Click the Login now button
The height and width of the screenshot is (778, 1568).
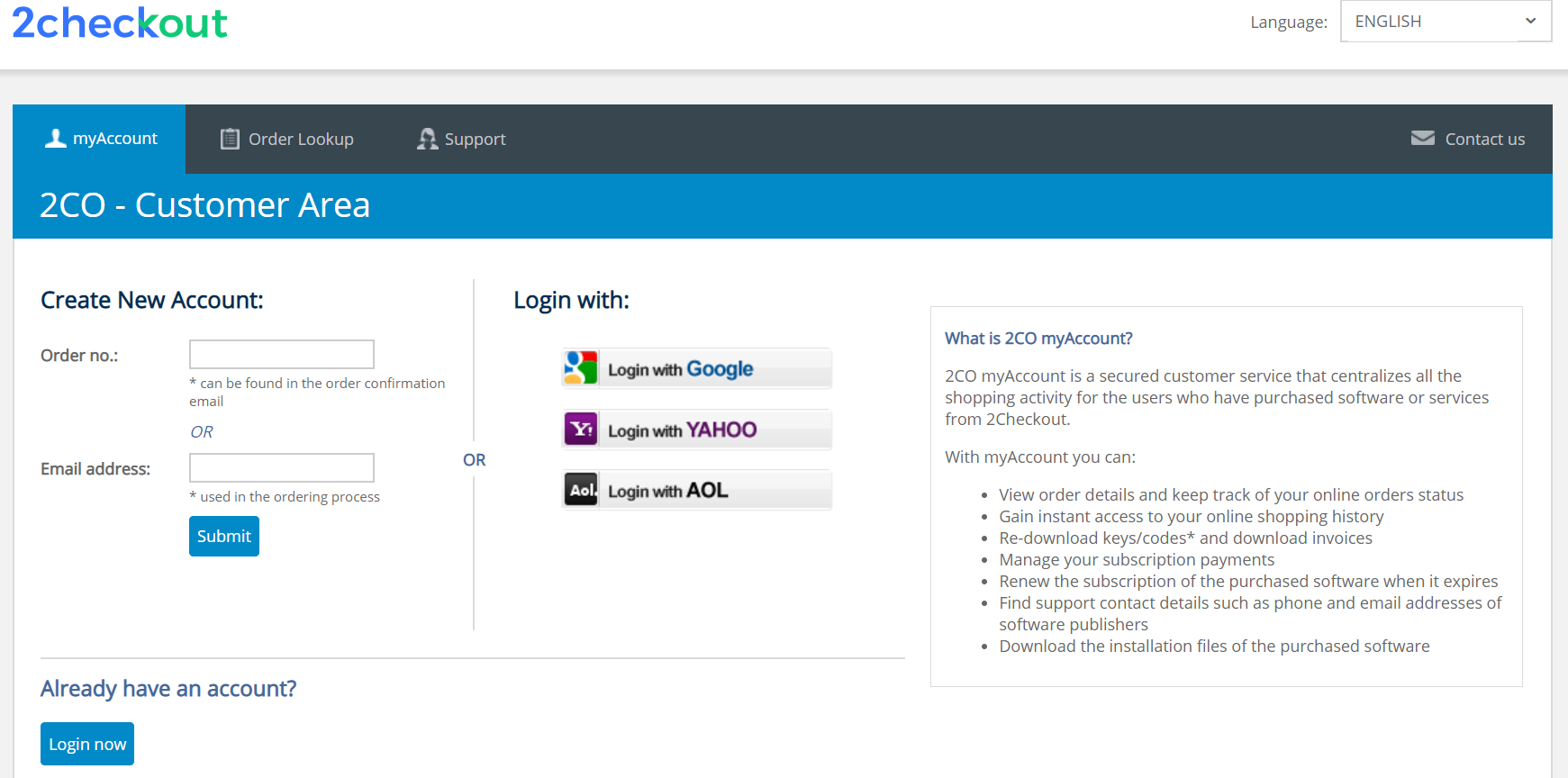(x=87, y=744)
